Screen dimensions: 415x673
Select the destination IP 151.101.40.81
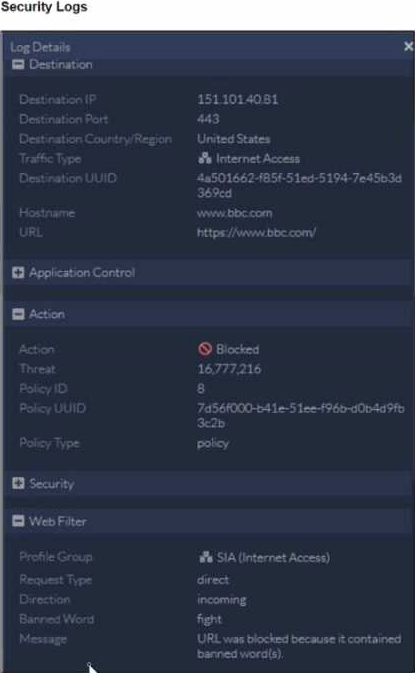point(237,100)
